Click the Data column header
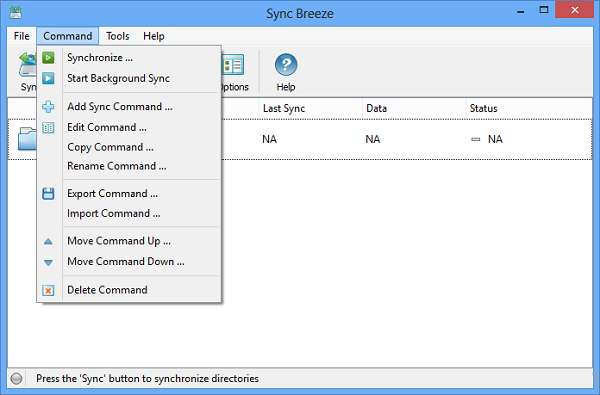 [414, 109]
